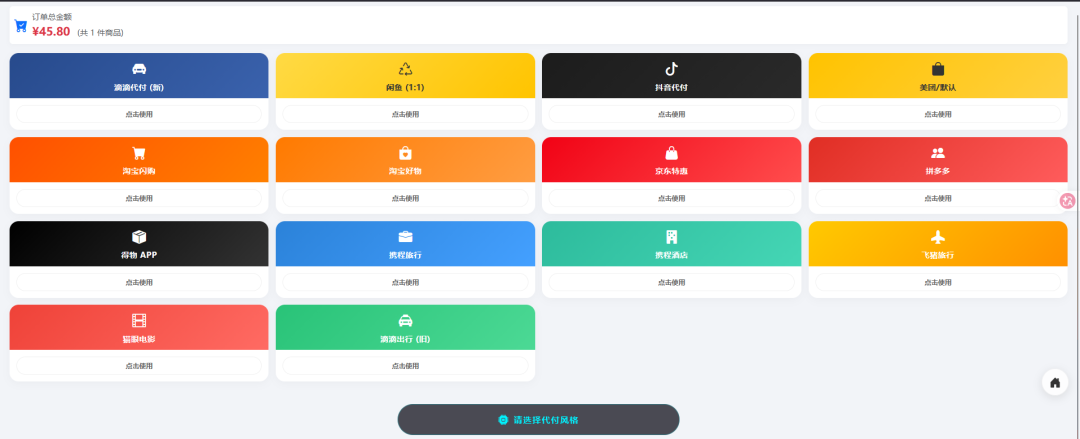Choose 点击使用 under 抖音代付
This screenshot has height=439, width=1080.
click(672, 114)
